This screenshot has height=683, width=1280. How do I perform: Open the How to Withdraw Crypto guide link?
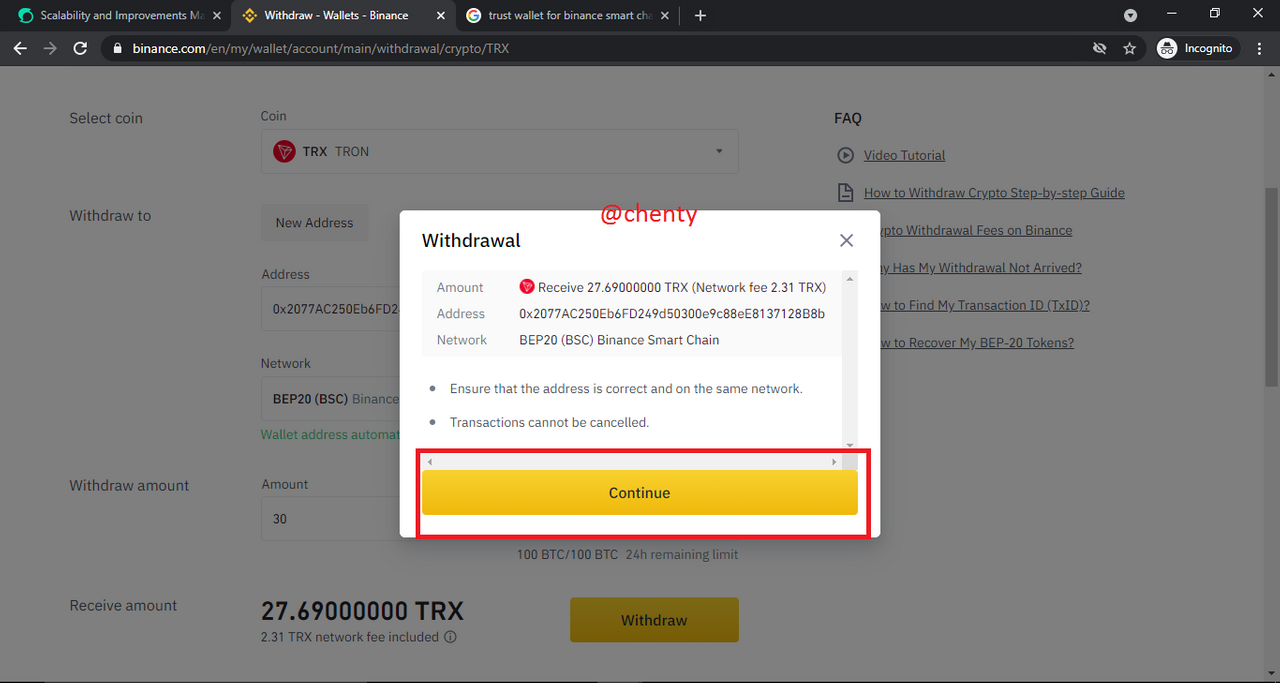click(994, 193)
